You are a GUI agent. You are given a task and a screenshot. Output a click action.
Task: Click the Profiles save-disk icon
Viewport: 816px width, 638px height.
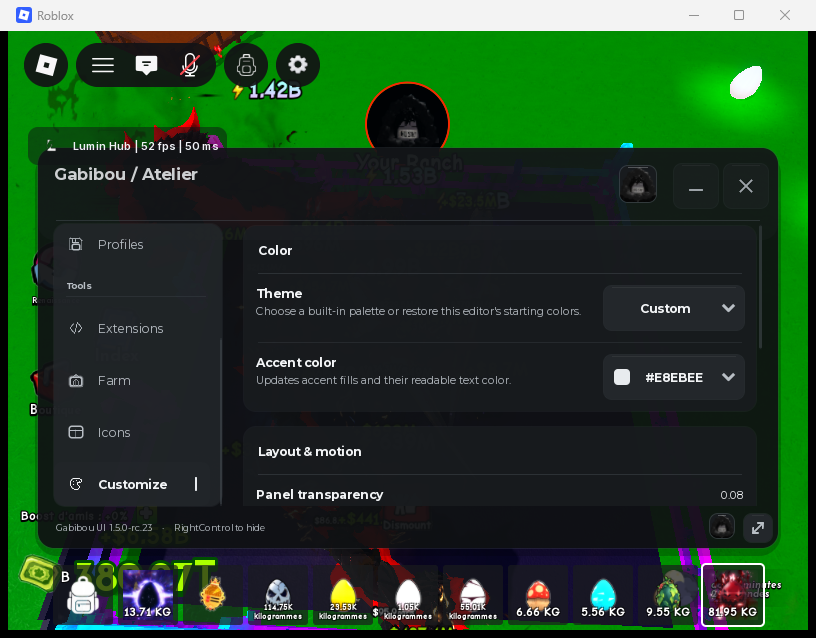click(76, 244)
